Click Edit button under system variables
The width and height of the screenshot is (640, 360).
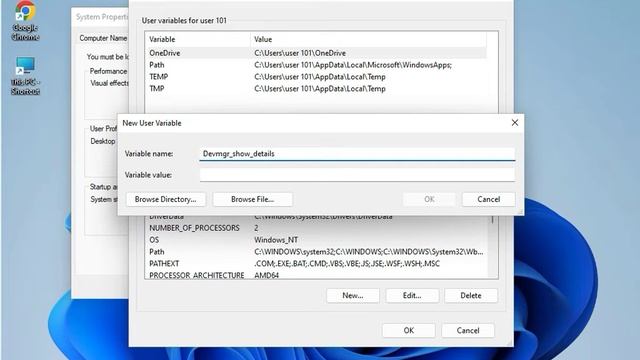[412, 296]
